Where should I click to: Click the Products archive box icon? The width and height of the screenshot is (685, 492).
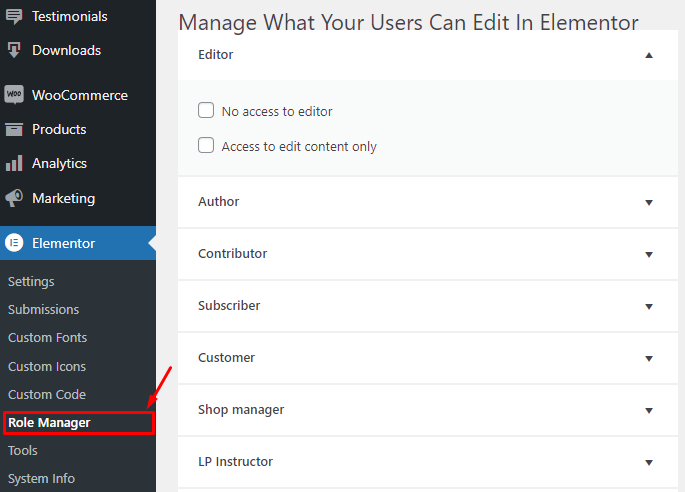coord(14,129)
